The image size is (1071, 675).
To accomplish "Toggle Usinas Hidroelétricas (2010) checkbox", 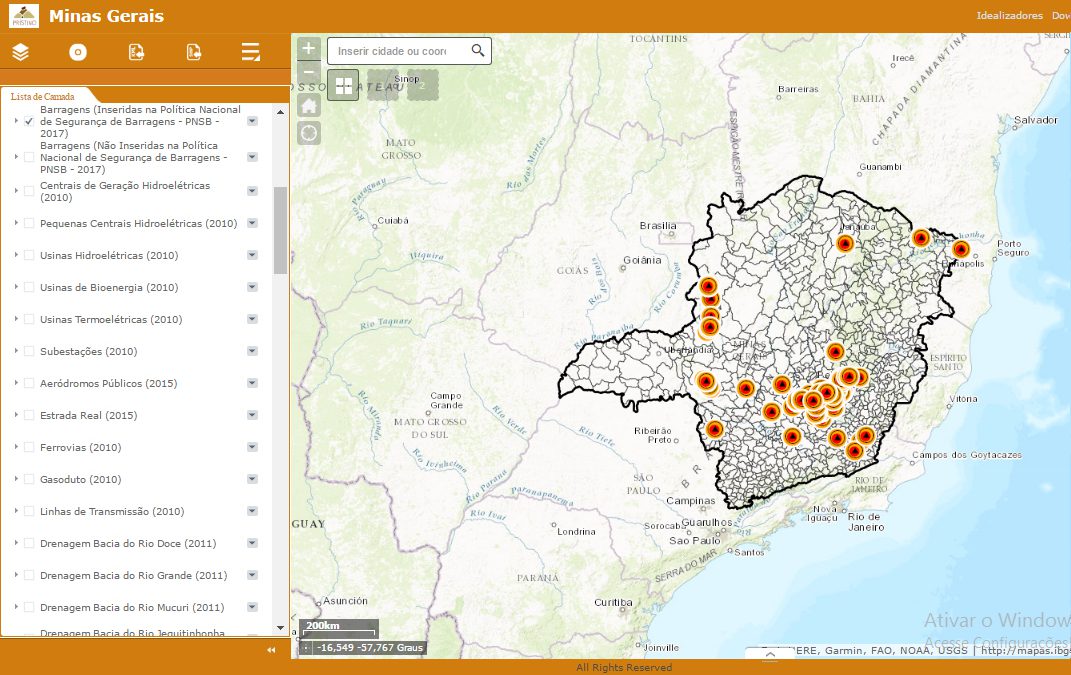I will pyautogui.click(x=29, y=256).
